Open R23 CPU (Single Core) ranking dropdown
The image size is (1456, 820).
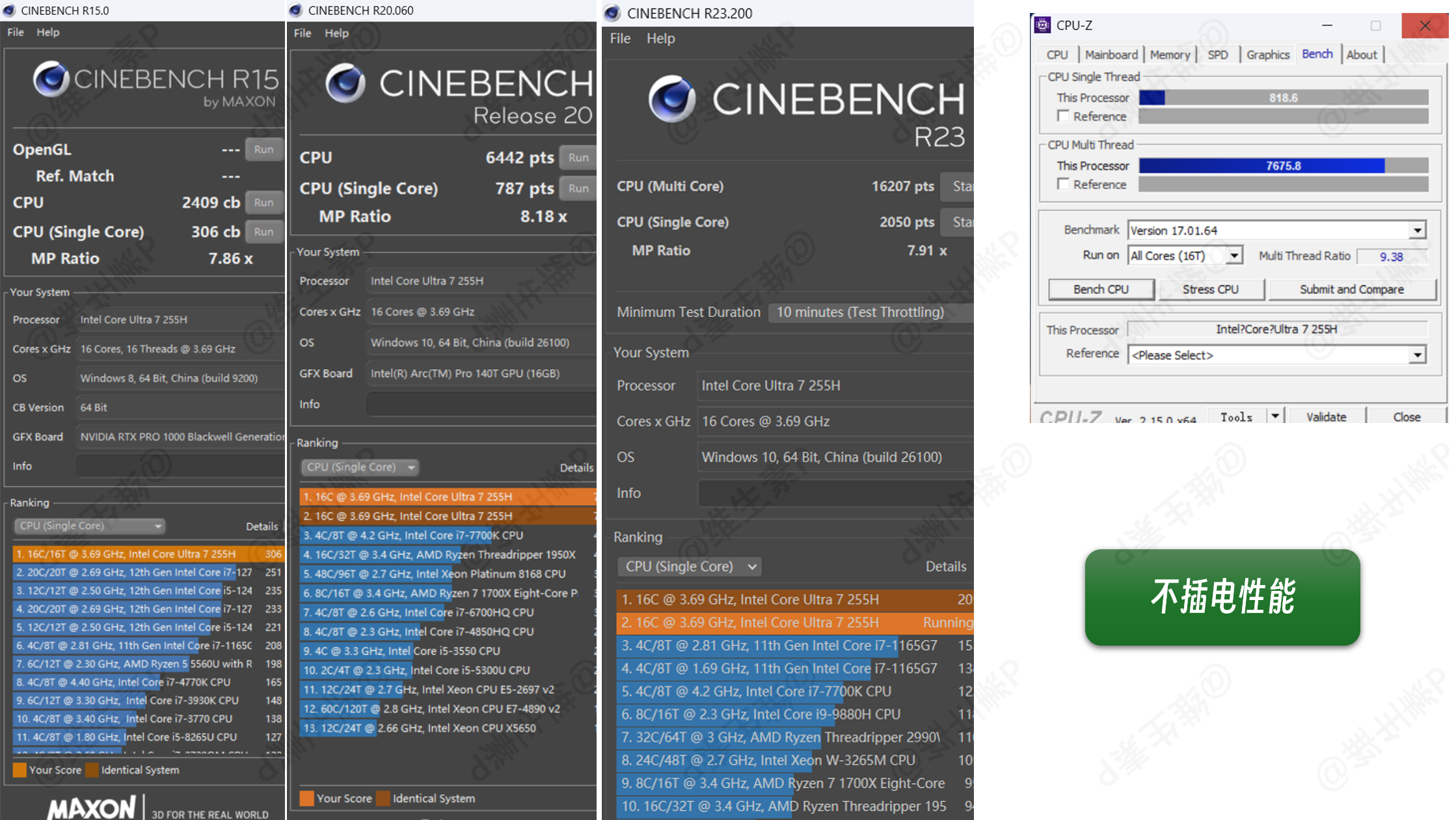pyautogui.click(x=690, y=566)
